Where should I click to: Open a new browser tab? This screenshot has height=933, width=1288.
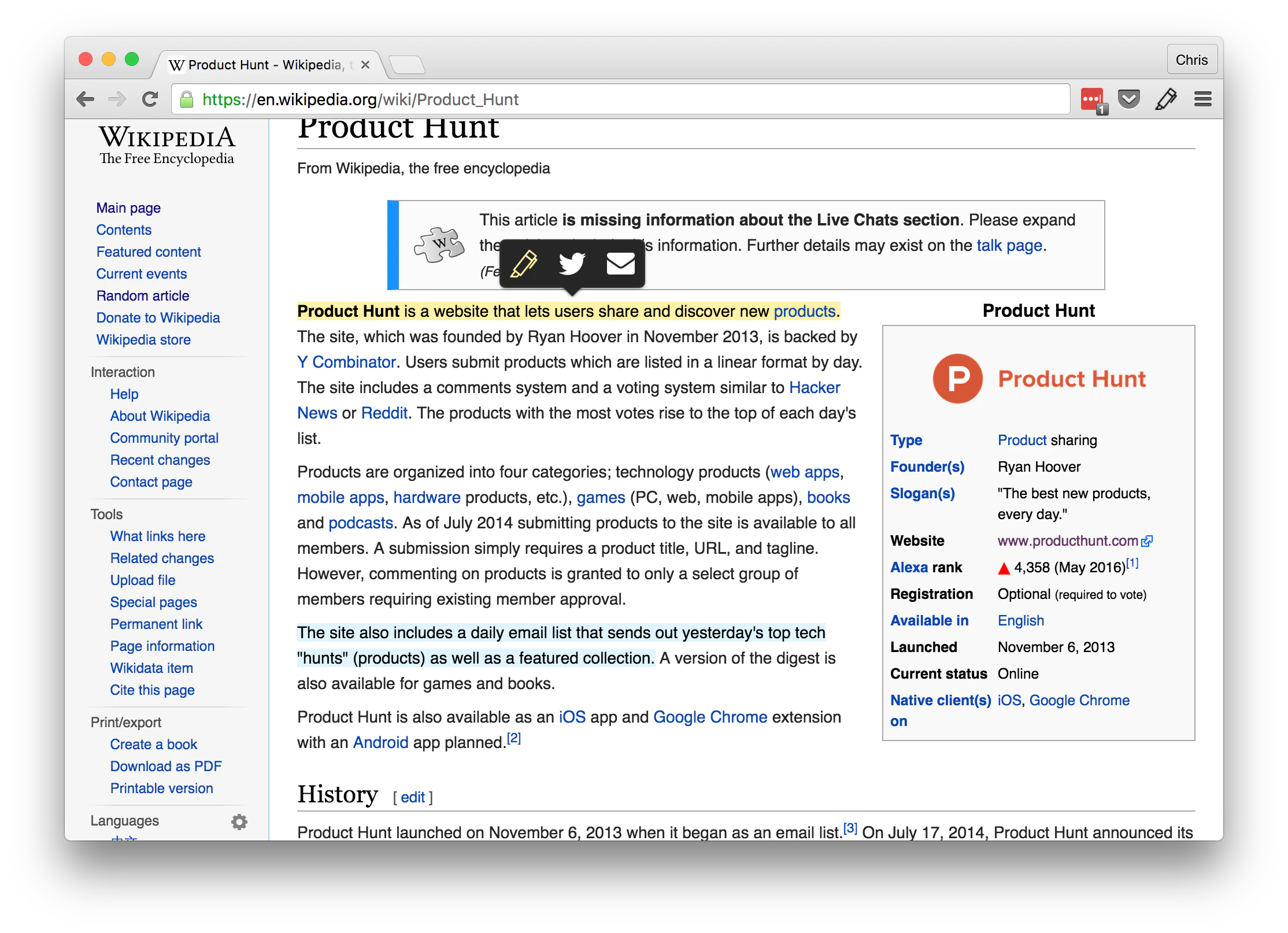407,65
